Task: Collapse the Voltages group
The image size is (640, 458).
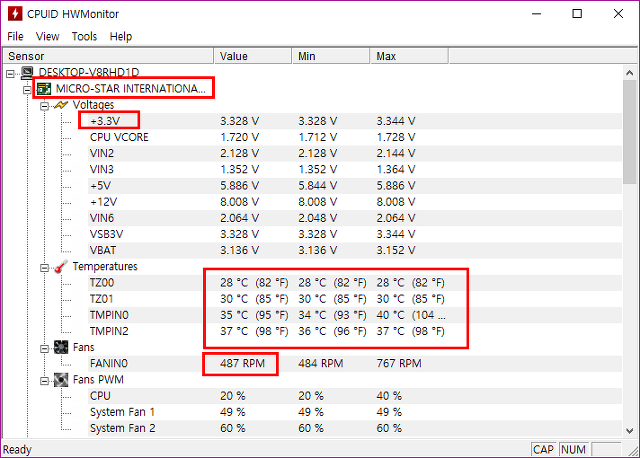Action: coord(44,106)
